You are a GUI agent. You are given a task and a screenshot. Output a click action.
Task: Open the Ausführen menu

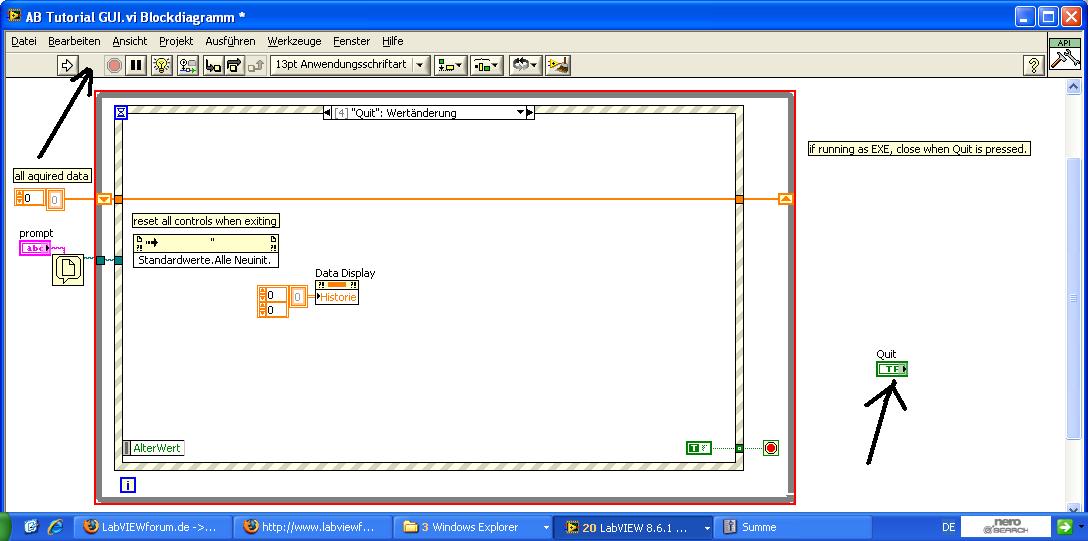pos(230,41)
